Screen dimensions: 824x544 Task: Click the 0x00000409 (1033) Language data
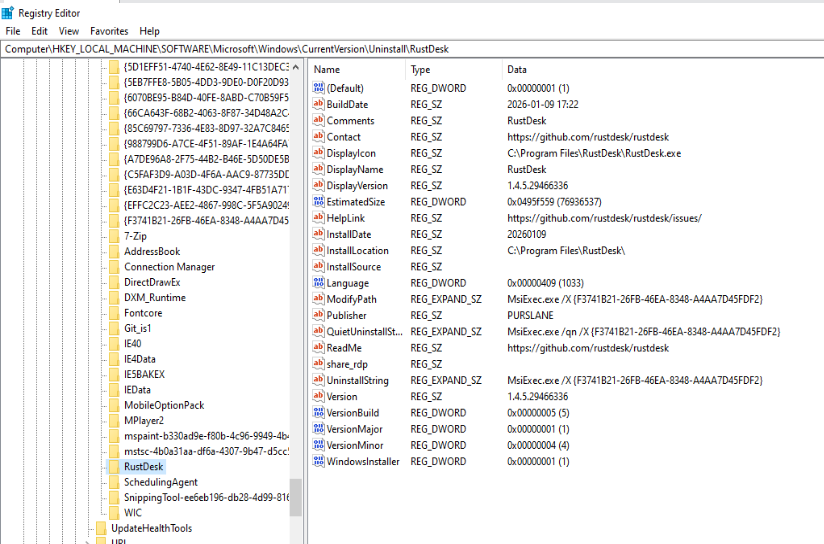[545, 283]
